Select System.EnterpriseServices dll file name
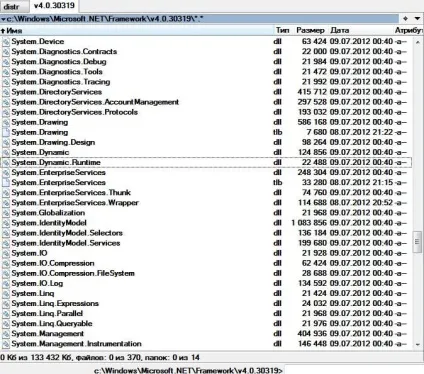424x374 pixels. [59, 173]
